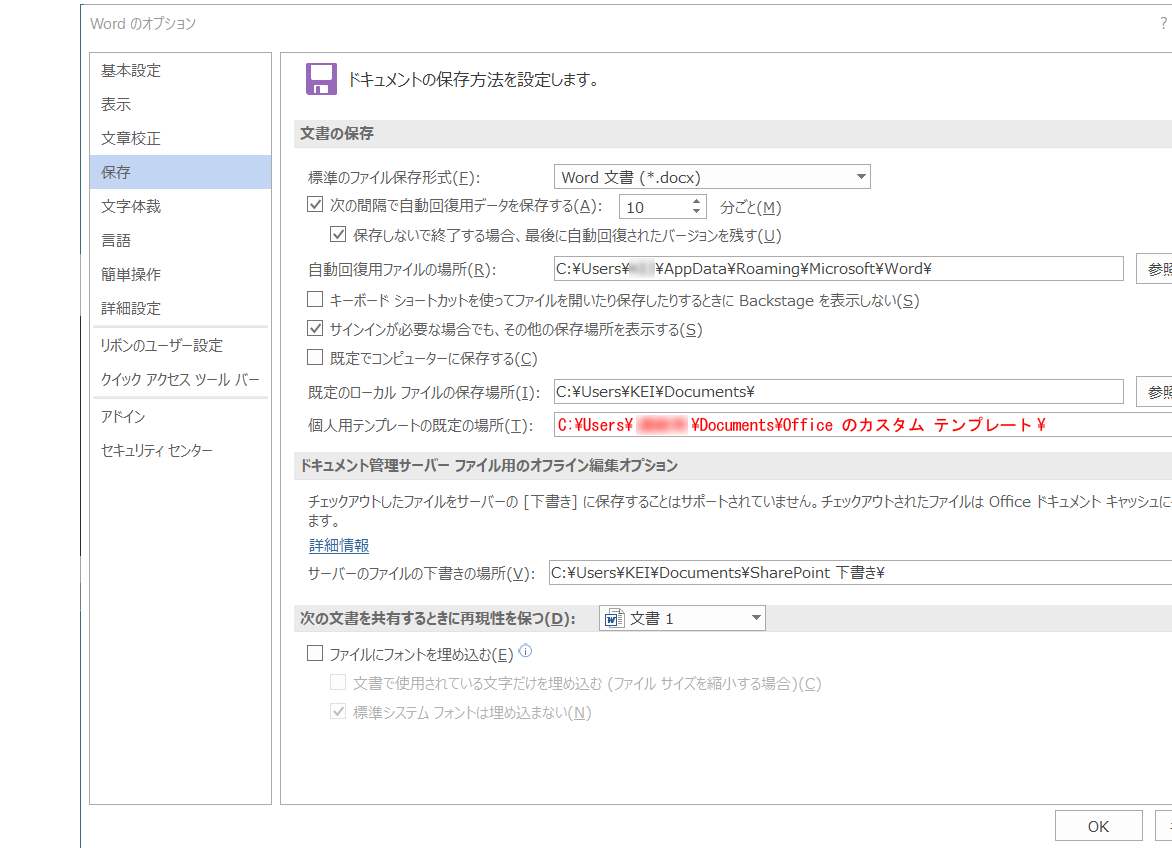Click 参照 button for auto-recover location
The image size is (1172, 848).
coord(1155,269)
